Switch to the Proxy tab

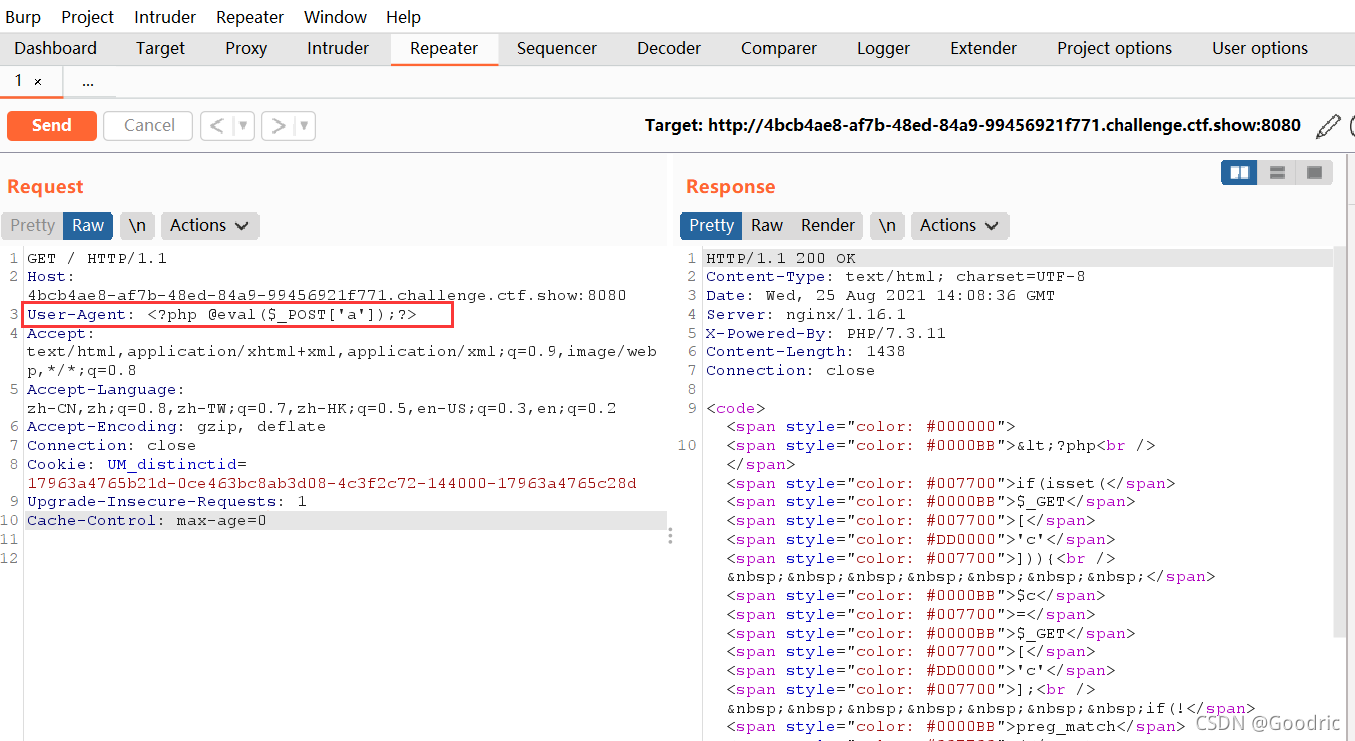246,48
